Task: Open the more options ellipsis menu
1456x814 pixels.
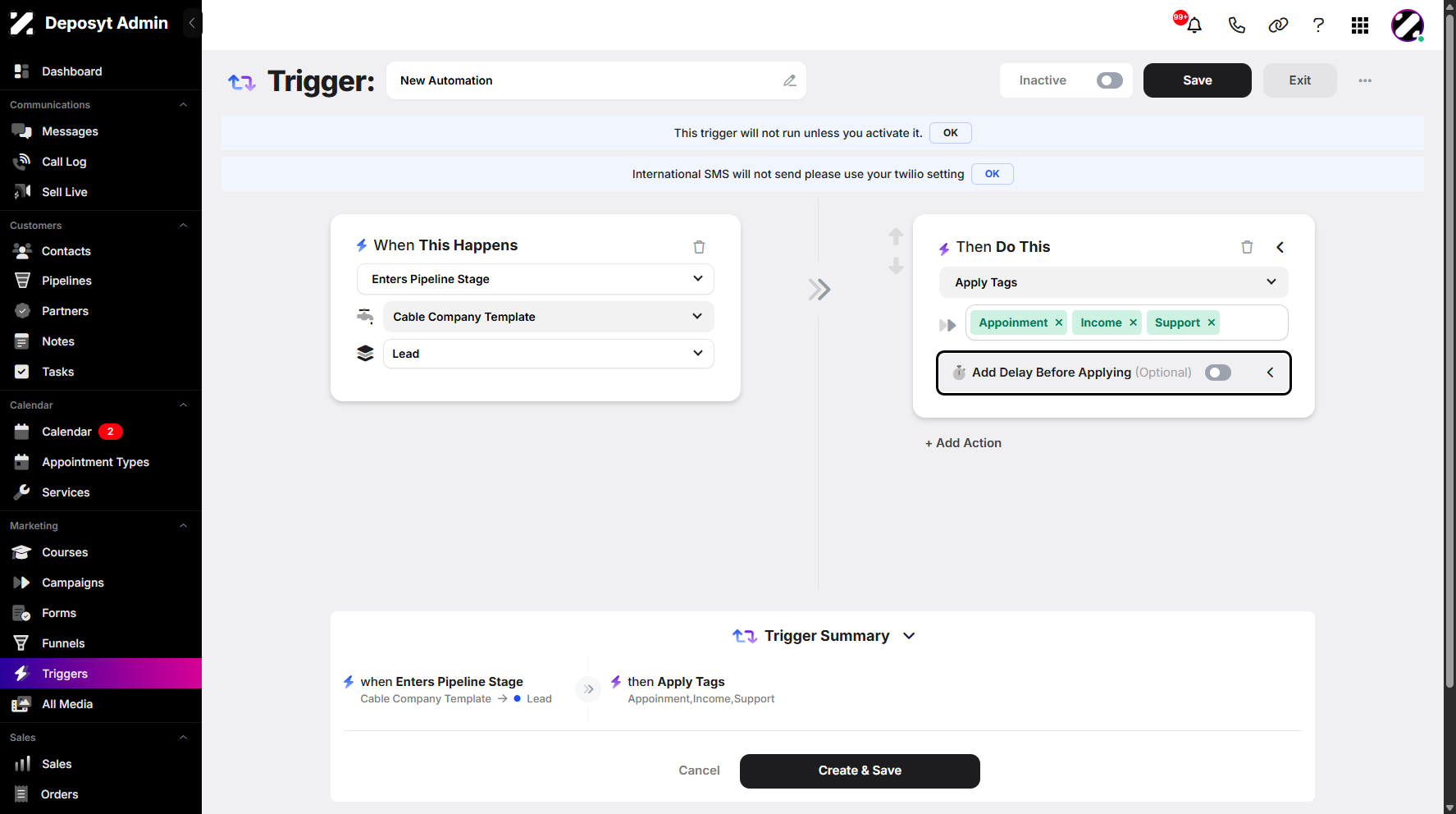Action: (1365, 80)
